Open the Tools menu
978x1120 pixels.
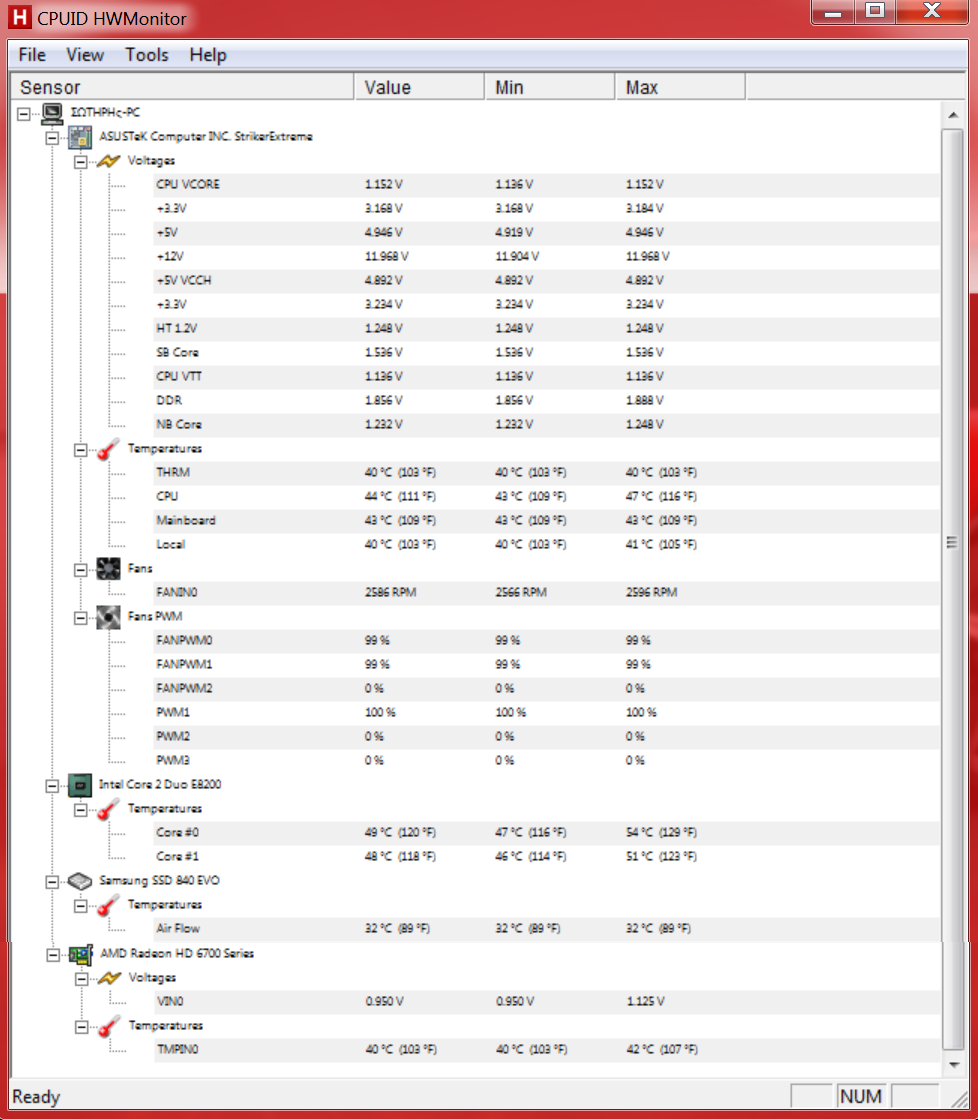[x=146, y=55]
